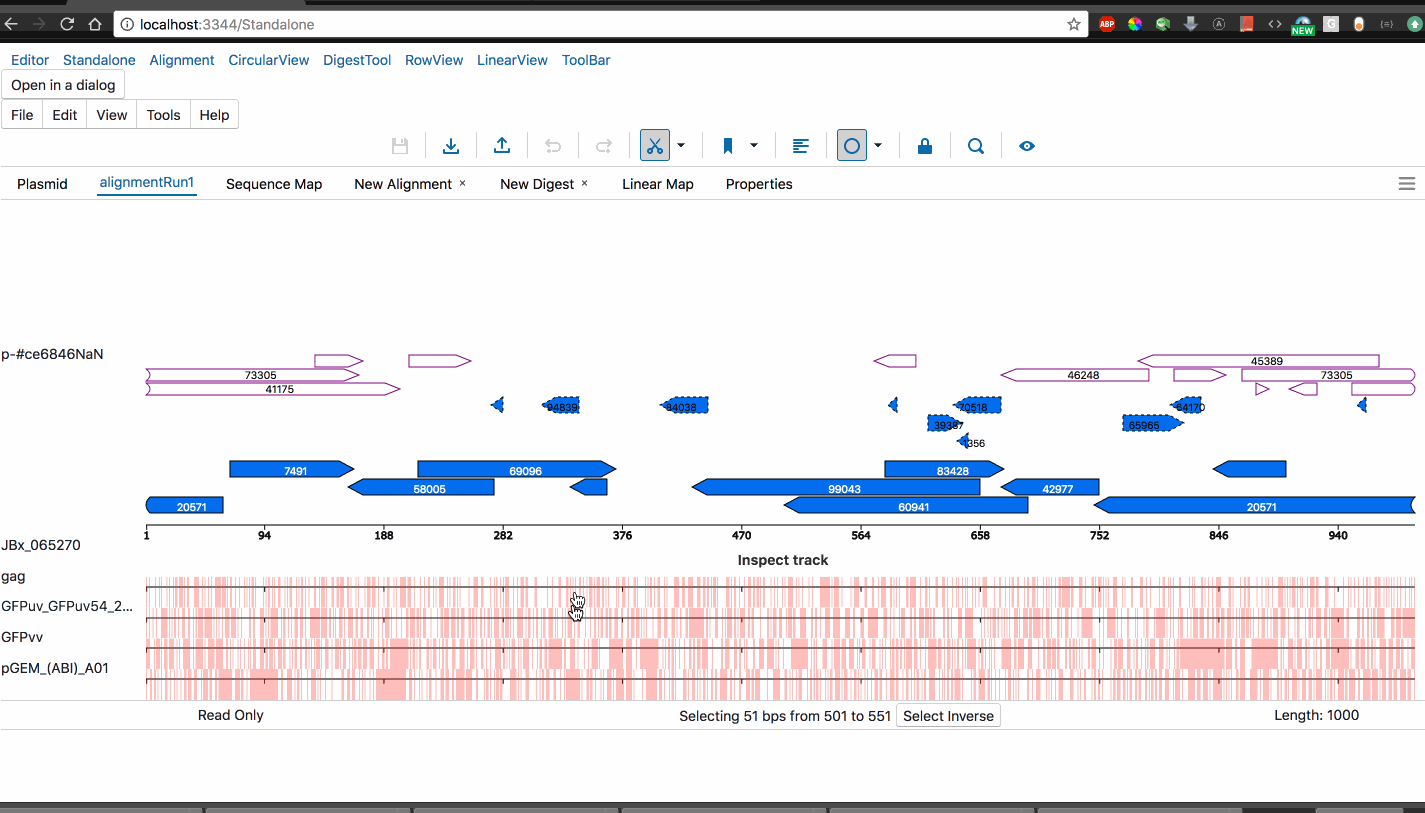Open the Tools menu

pos(163,114)
